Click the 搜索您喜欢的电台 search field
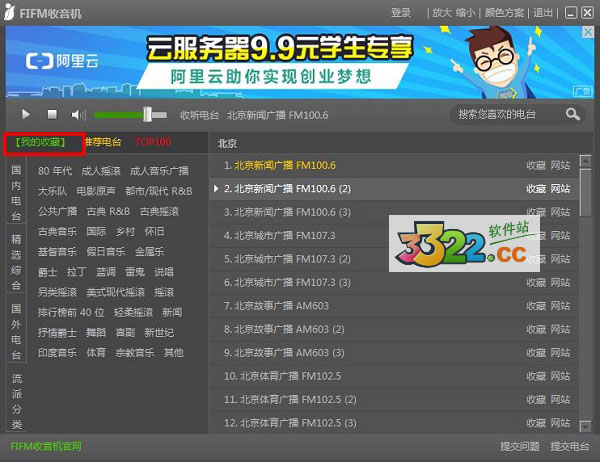 tap(505, 114)
